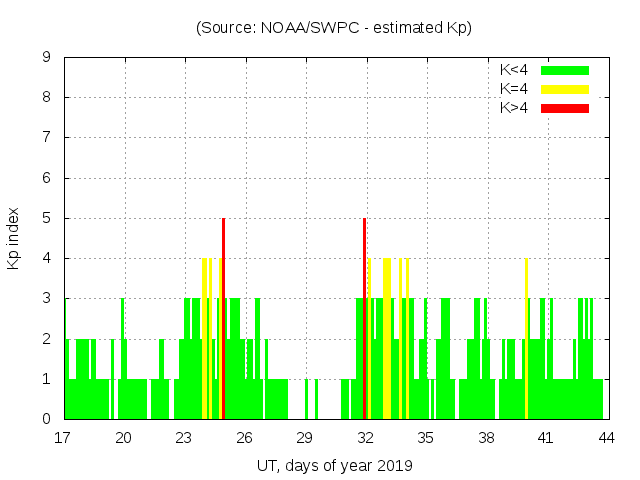The height and width of the screenshot is (480, 640).
Task: Click the 'Kp index' y-axis label
Action: [x=14, y=238]
